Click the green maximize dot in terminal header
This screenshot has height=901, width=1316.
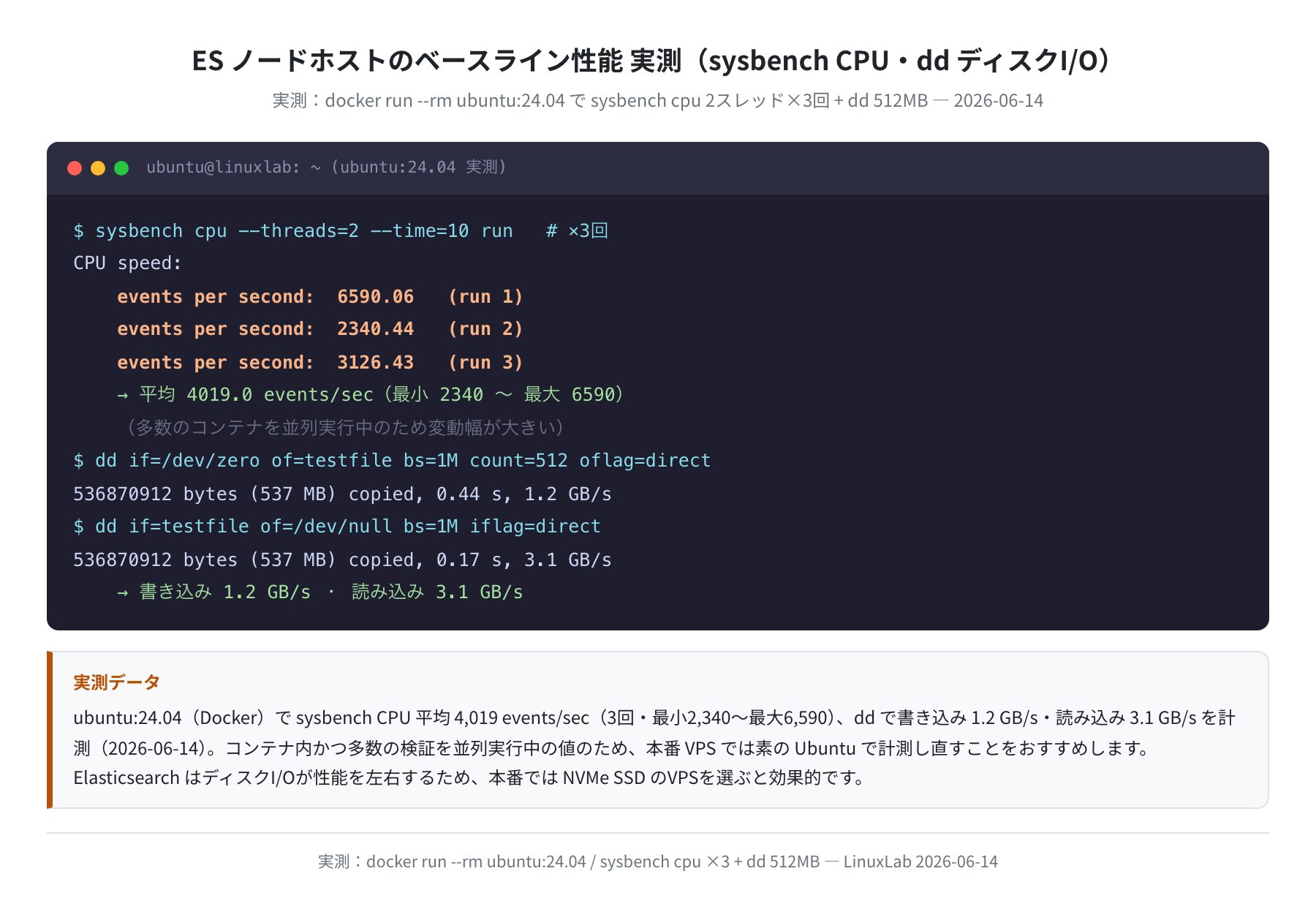pyautogui.click(x=121, y=168)
